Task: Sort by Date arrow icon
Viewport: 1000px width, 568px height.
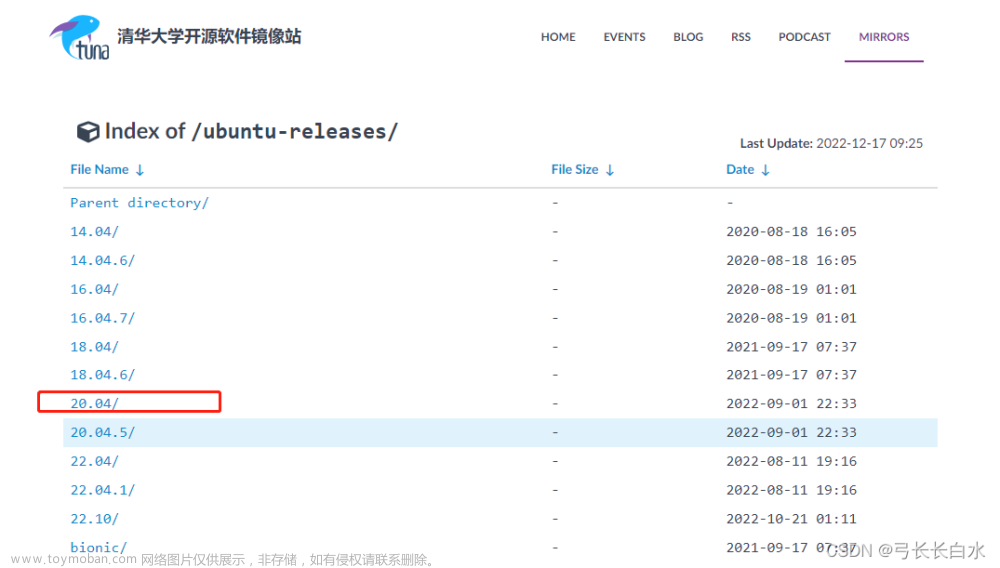Action: coord(765,170)
